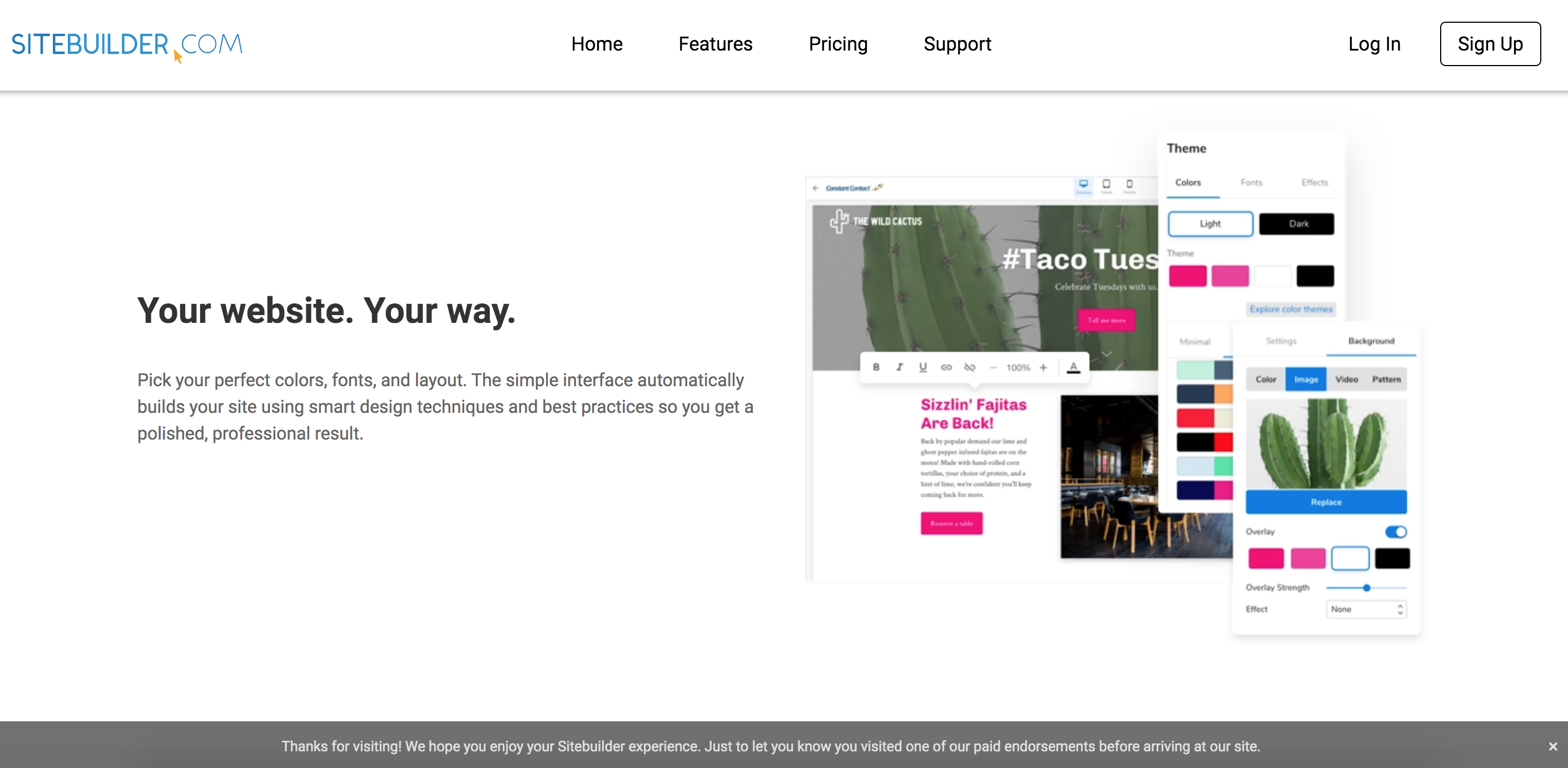This screenshot has height=768, width=1568.
Task: Open the Pricing menu item
Action: pos(837,44)
